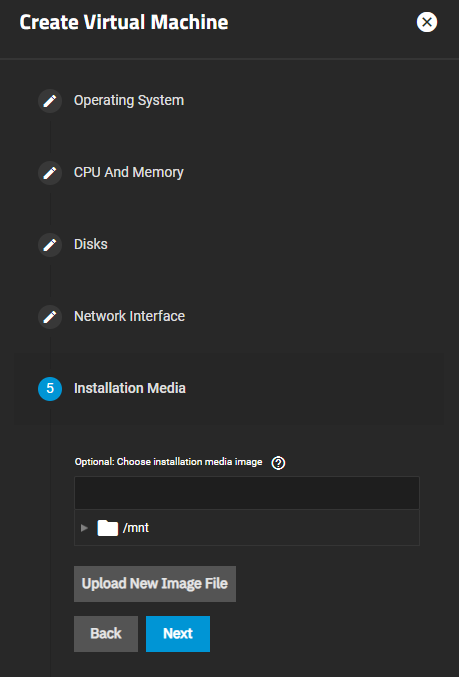The height and width of the screenshot is (677, 459).
Task: Open the help tooltip for installation media image
Action: (x=278, y=463)
